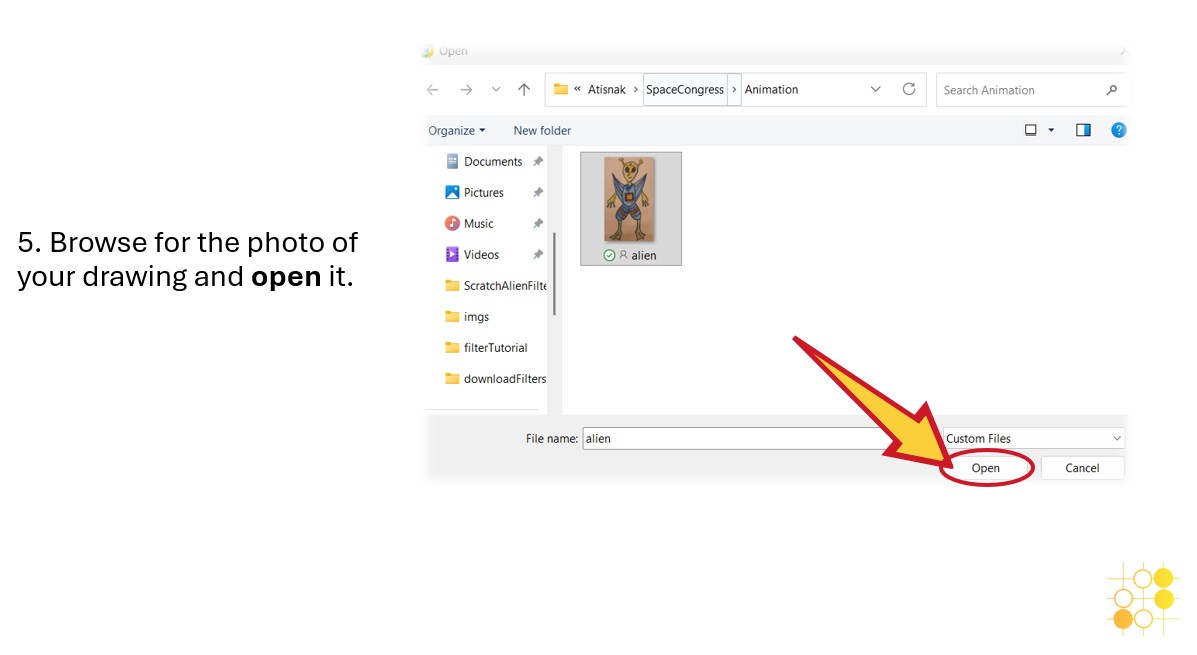This screenshot has height=655, width=1197.
Task: Open the filterTutorial folder in sidebar
Action: coord(495,348)
